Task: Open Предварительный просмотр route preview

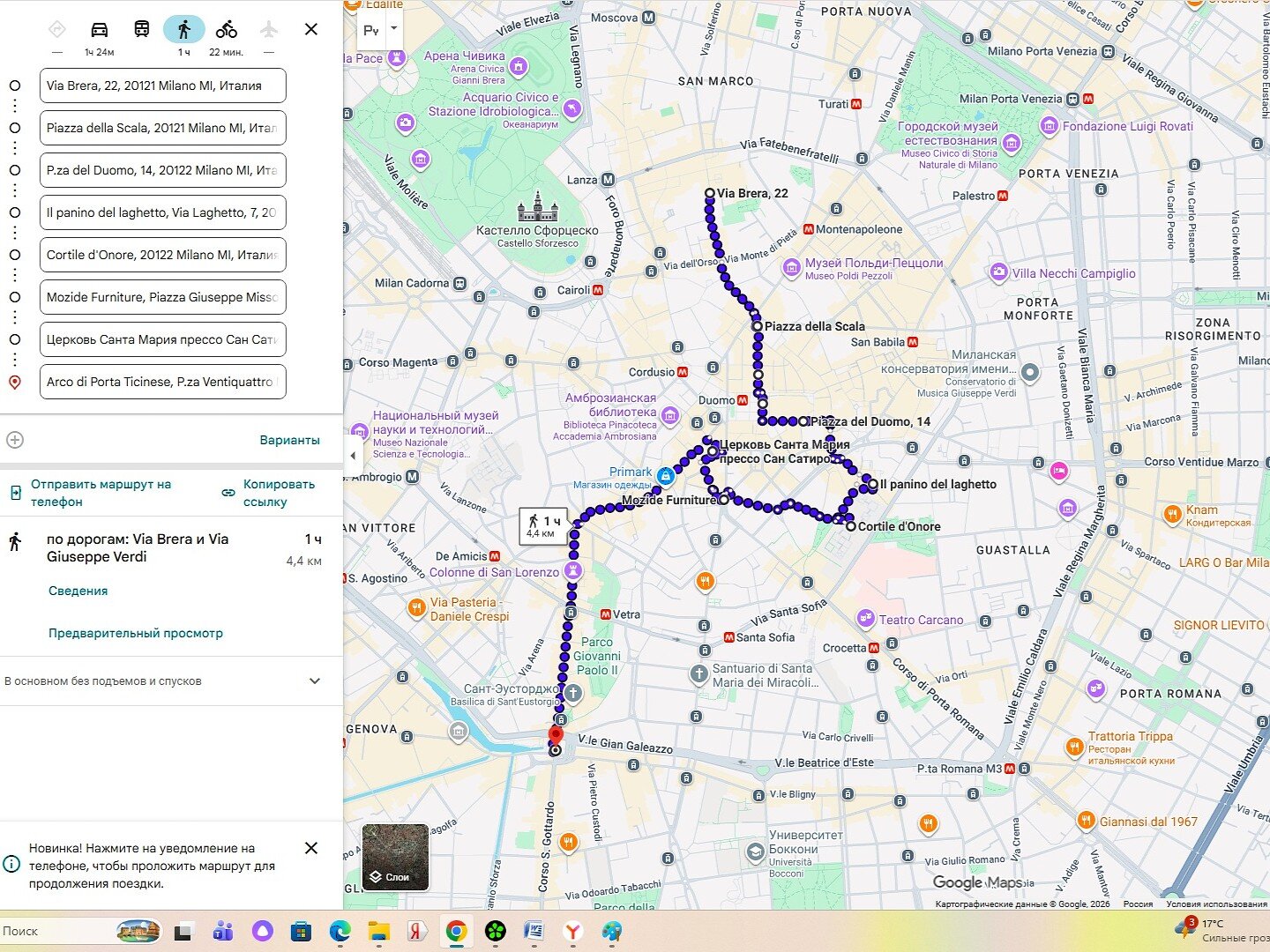Action: (x=136, y=633)
